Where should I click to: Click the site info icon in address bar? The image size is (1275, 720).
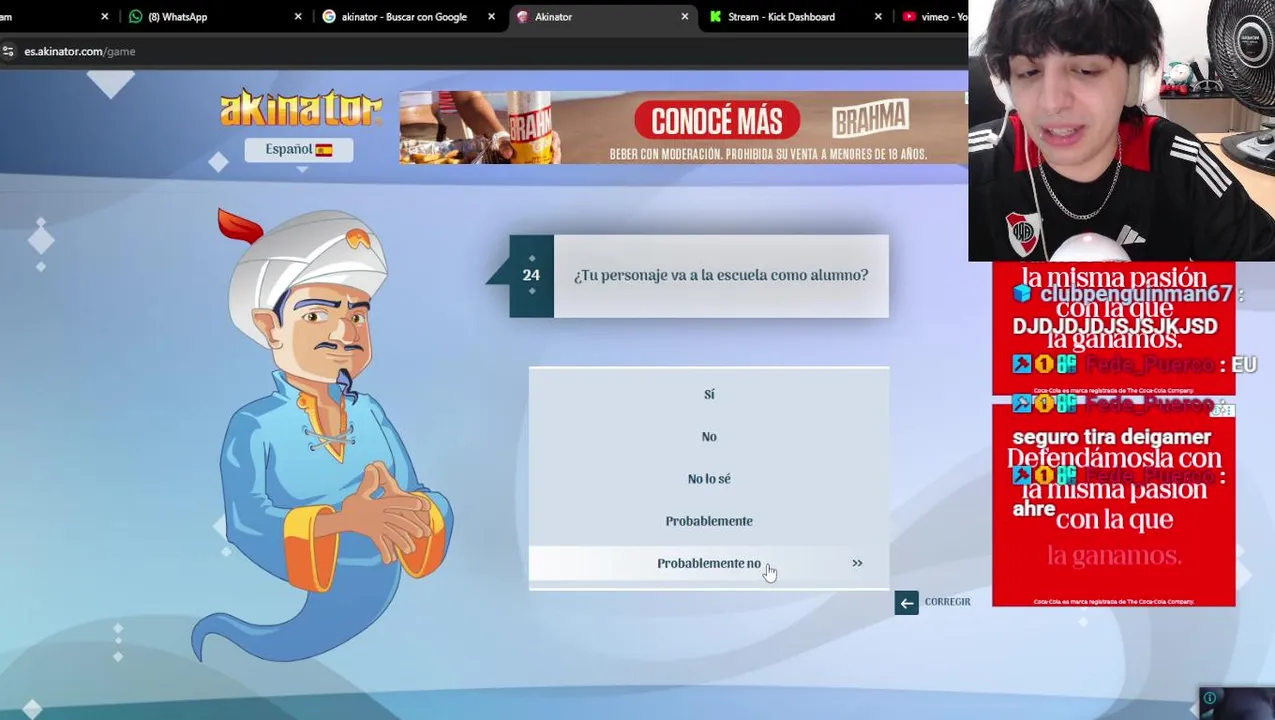8,51
